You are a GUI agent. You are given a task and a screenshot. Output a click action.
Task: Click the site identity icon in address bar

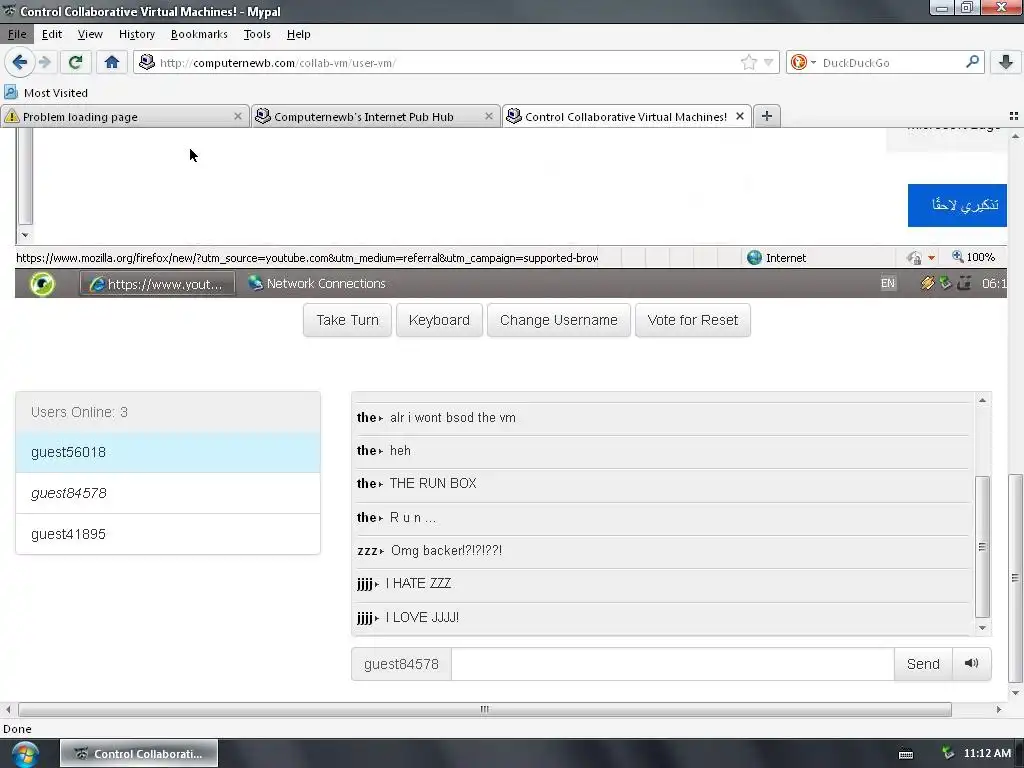[147, 62]
